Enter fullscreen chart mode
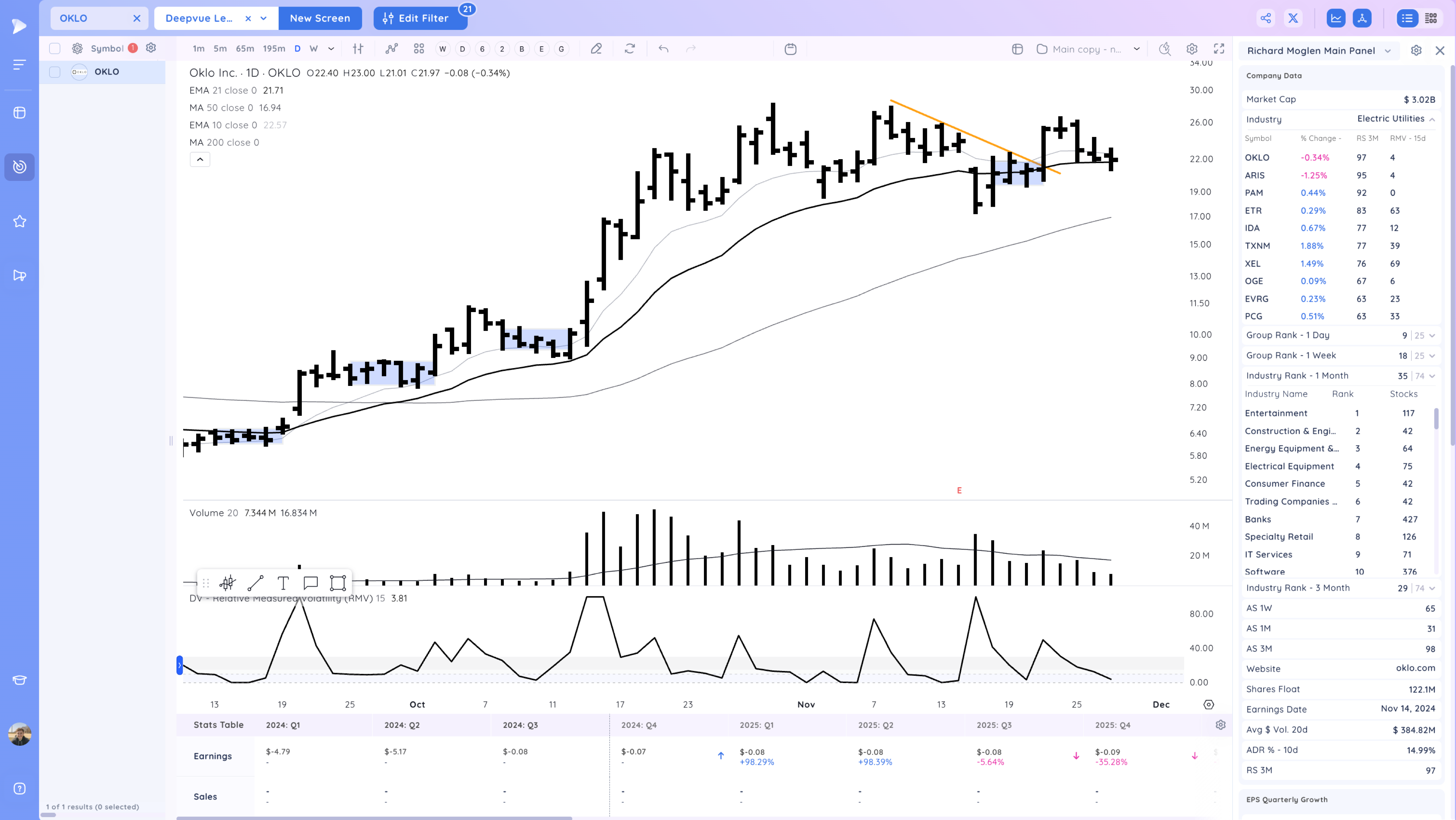1456x820 pixels. pos(1219,49)
